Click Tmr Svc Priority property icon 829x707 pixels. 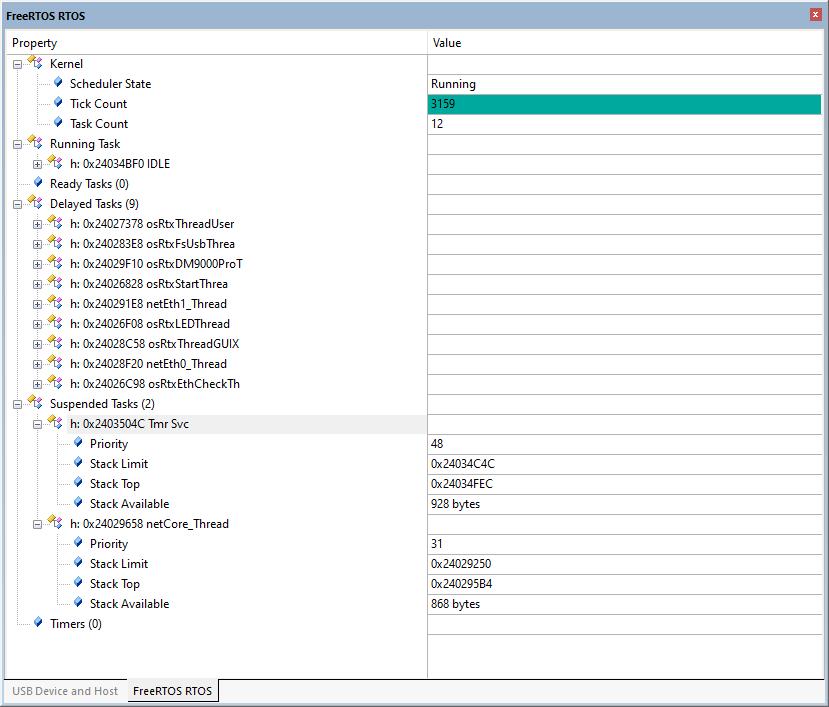click(78, 443)
